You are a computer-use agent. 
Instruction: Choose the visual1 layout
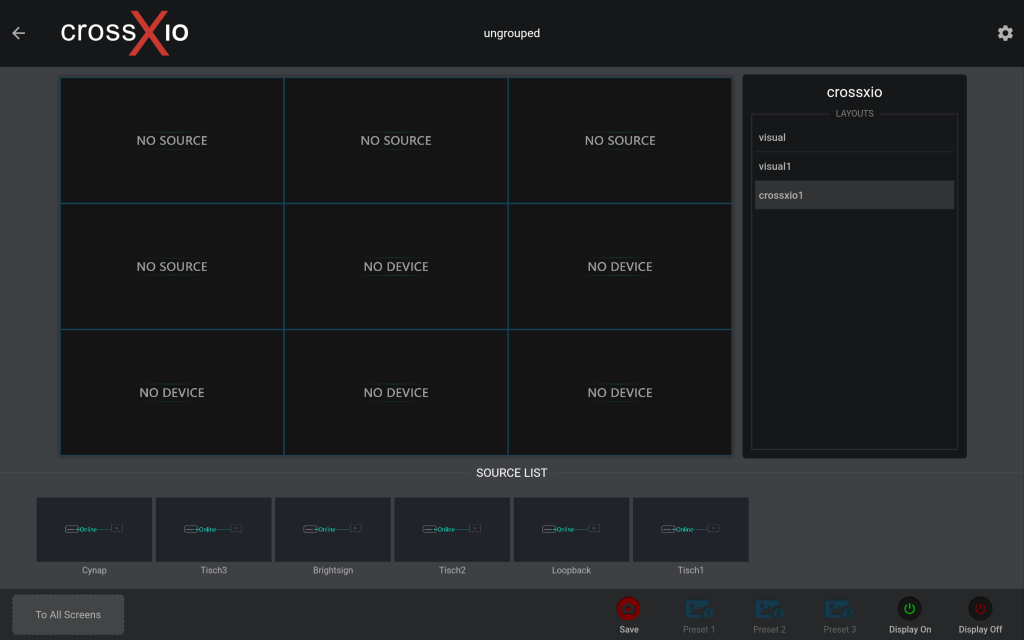tap(854, 167)
